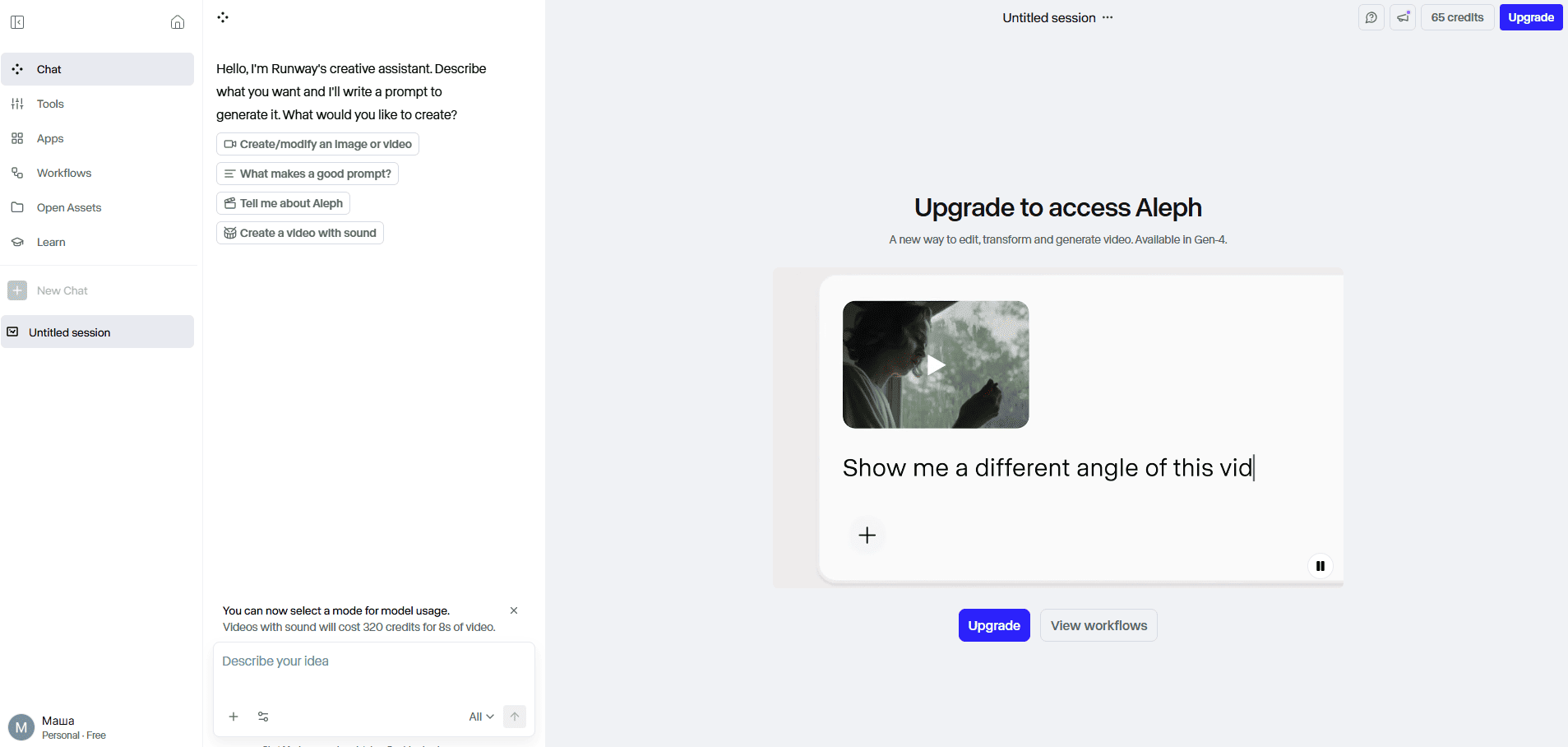Dismiss the model usage notification
The height and width of the screenshot is (747, 1568).
point(514,610)
